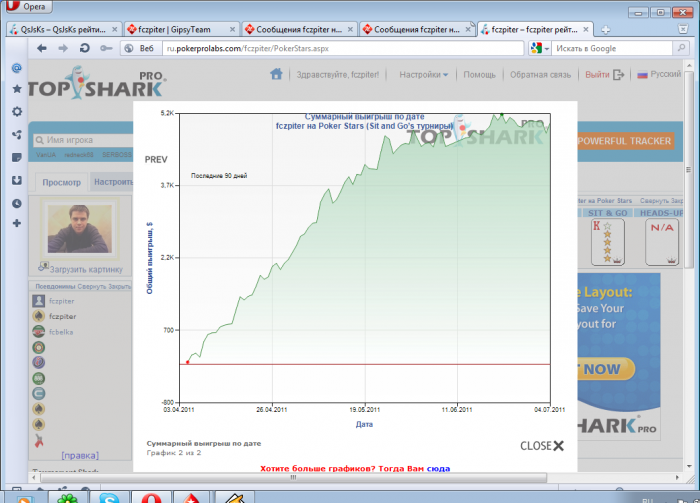The height and width of the screenshot is (503, 700).
Task: Open the widgets gear panel icon
Action: click(17, 112)
